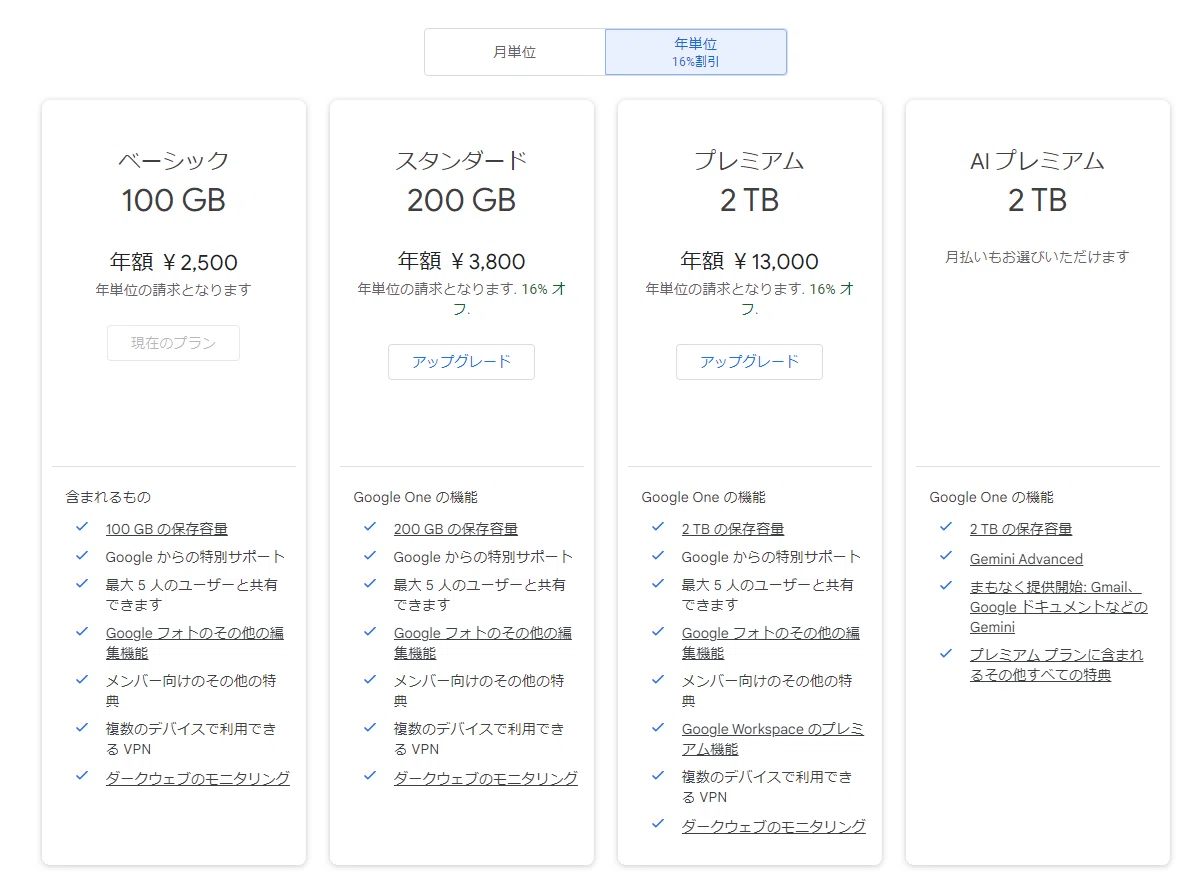Click checkmark beside ベーシック ダークウェブのモニタリング
Screen dimensions: 1193x875
[82, 776]
